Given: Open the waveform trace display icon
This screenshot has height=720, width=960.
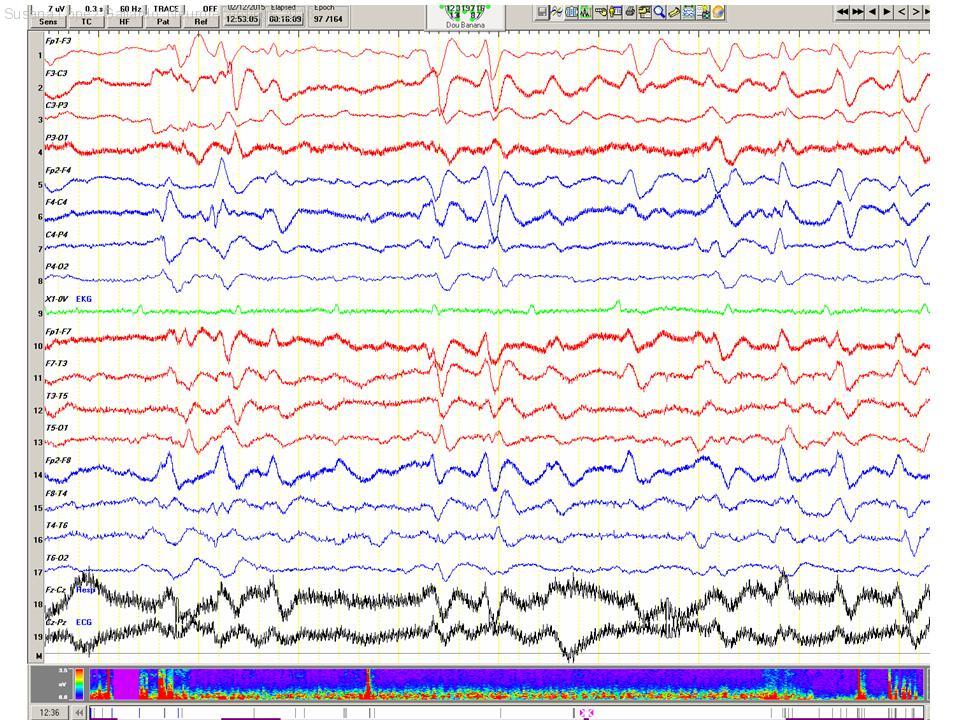Looking at the screenshot, I should [556, 13].
